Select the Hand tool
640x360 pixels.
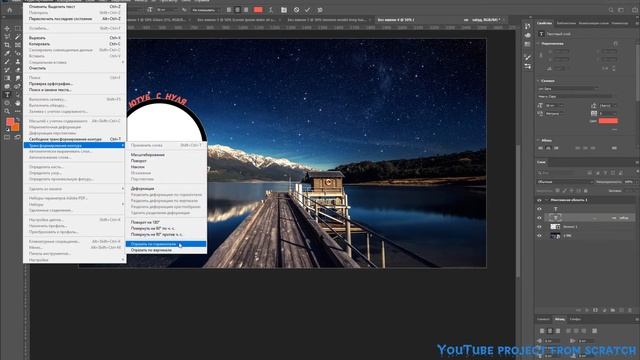click(x=17, y=103)
